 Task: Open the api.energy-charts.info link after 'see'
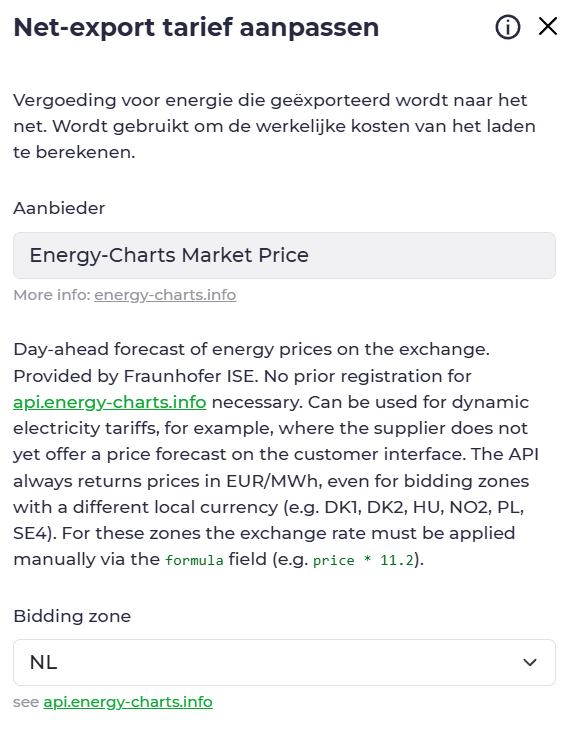[x=128, y=702]
